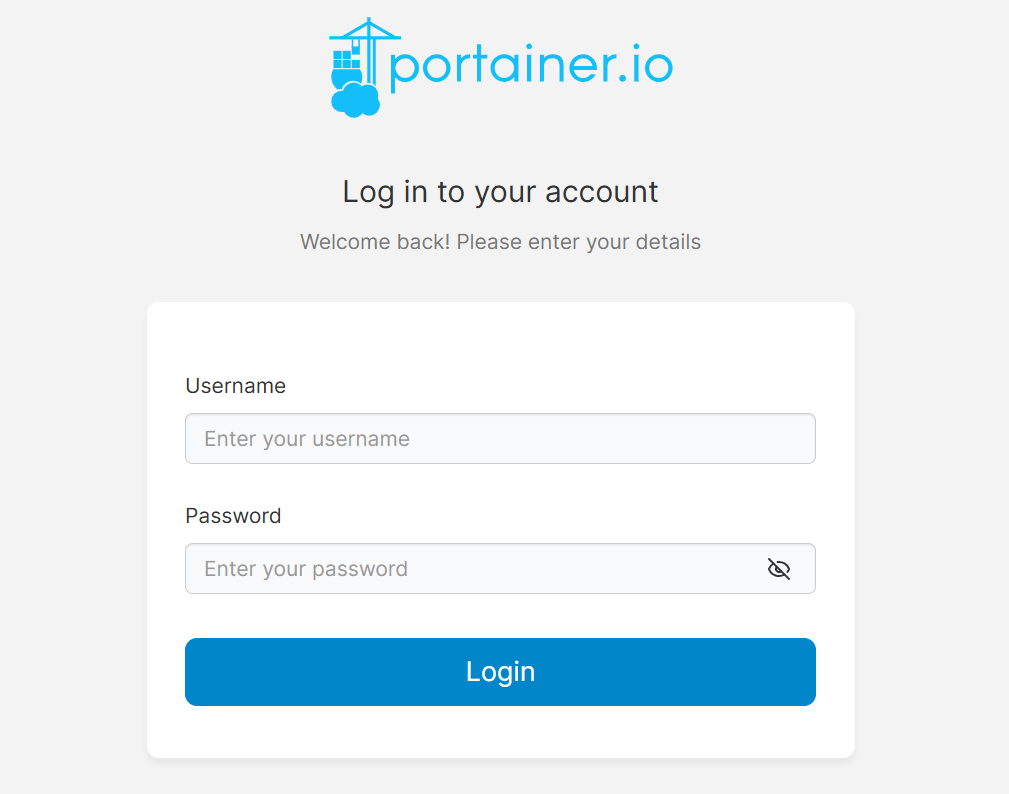Image resolution: width=1009 pixels, height=794 pixels.
Task: Click the word "Login" on the button
Action: (x=500, y=672)
